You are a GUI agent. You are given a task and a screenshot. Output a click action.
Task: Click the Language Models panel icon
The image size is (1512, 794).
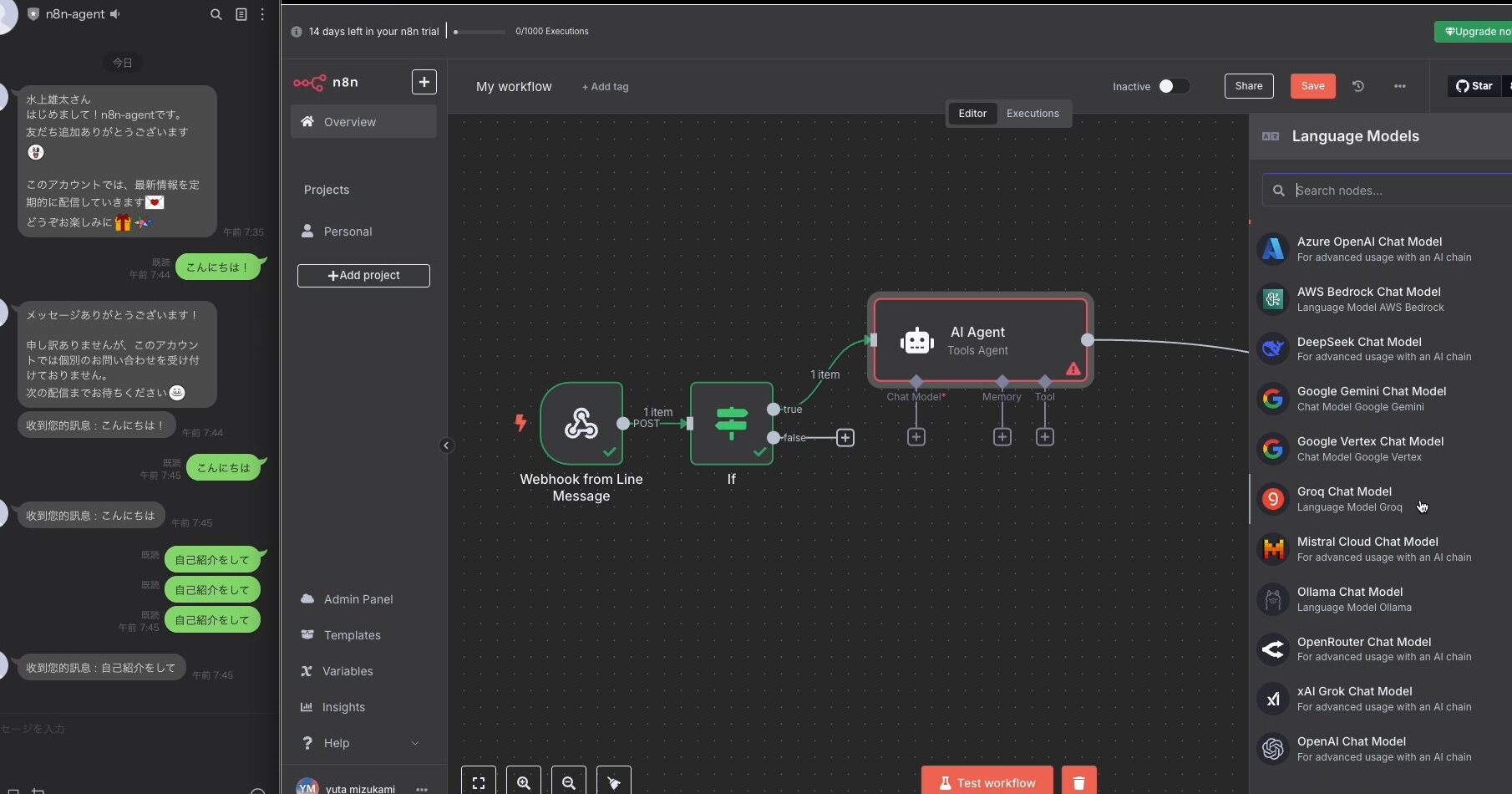1271,136
